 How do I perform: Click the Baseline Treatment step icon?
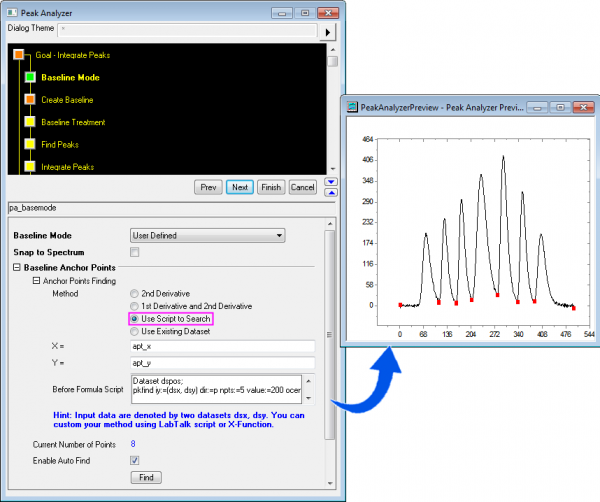point(30,122)
